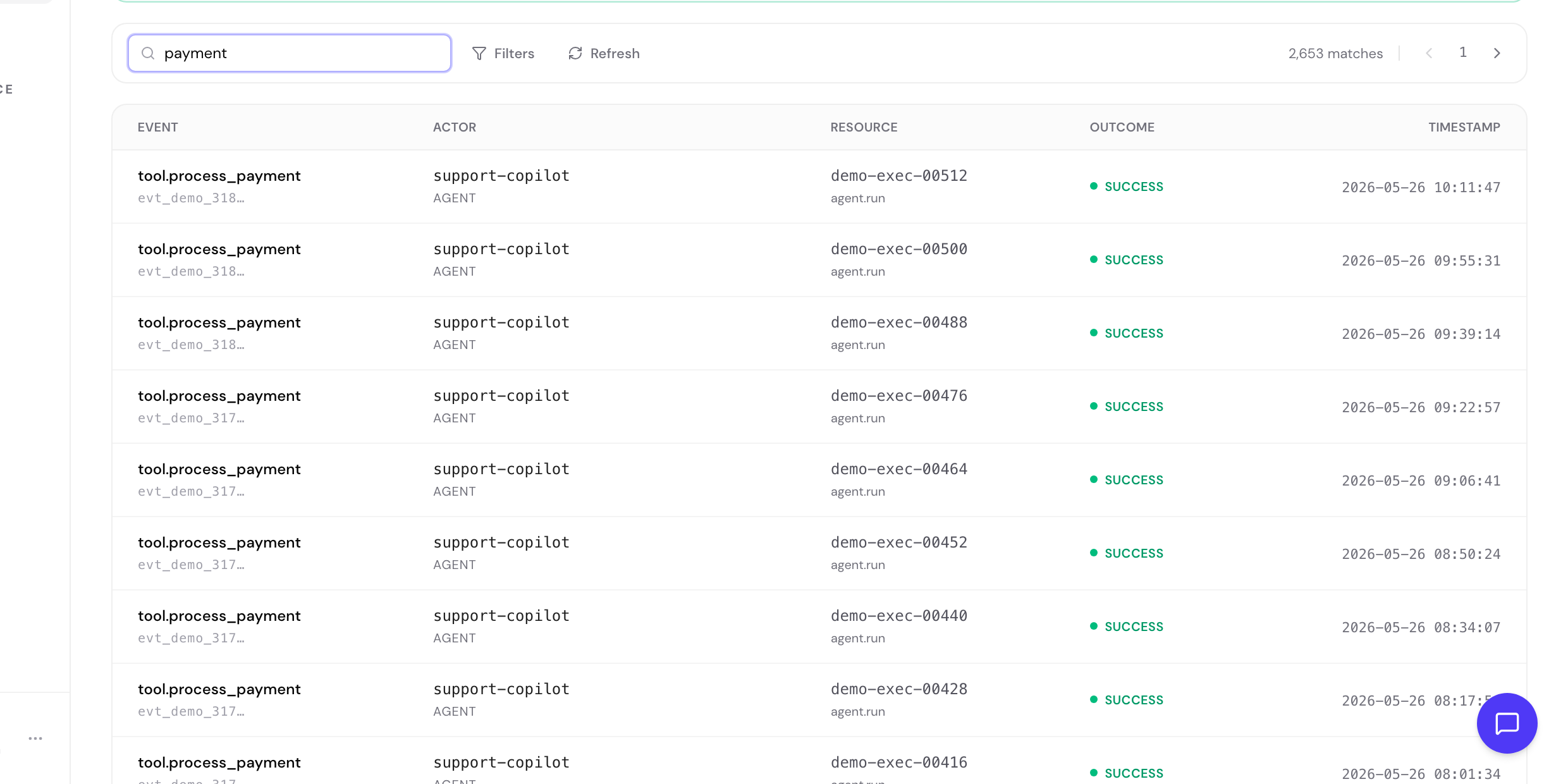The image size is (1568, 784).
Task: Open the event for demo-exec-00512
Action: coord(819,187)
